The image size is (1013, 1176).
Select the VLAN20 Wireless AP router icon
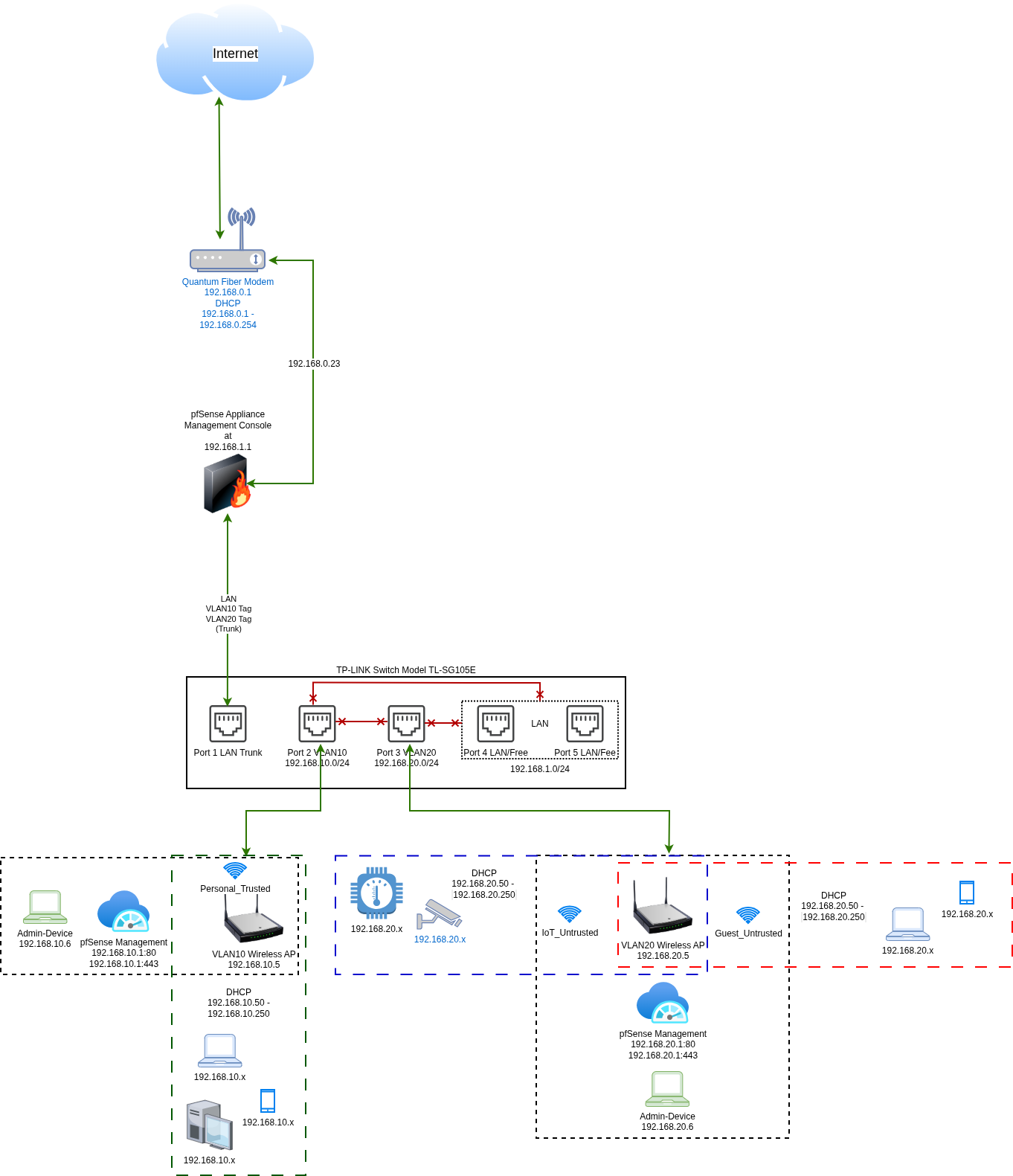pos(663,906)
